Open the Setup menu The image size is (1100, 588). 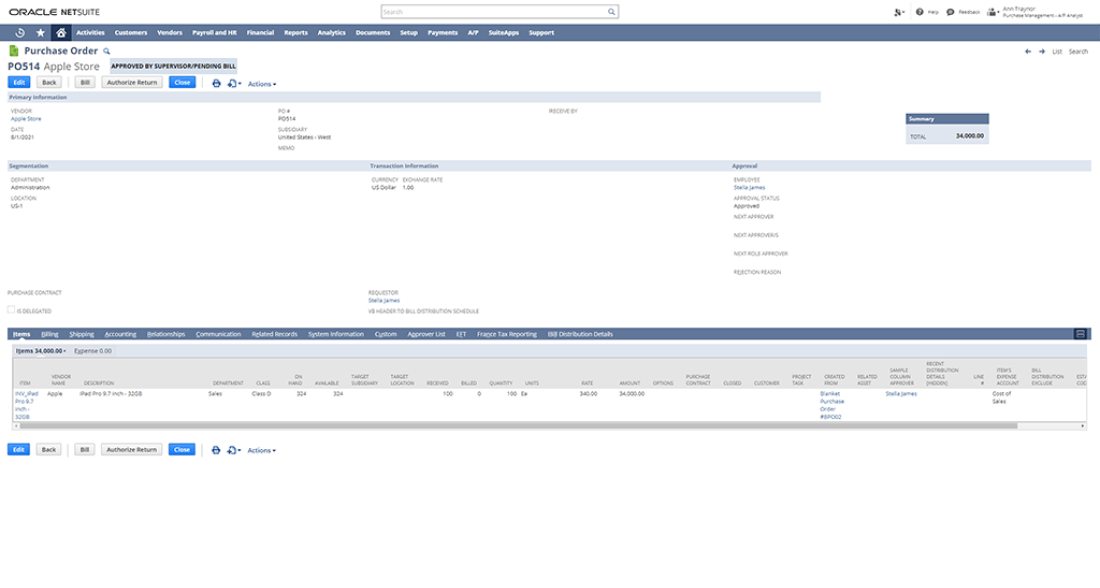408,32
